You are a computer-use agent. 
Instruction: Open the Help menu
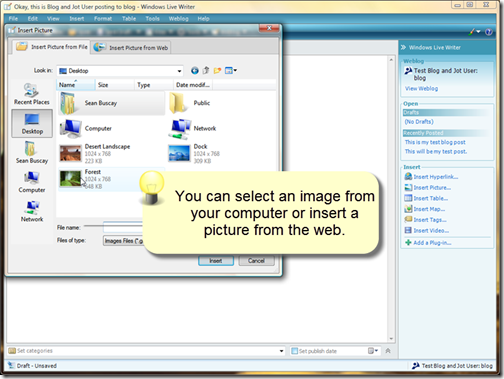tap(203, 19)
